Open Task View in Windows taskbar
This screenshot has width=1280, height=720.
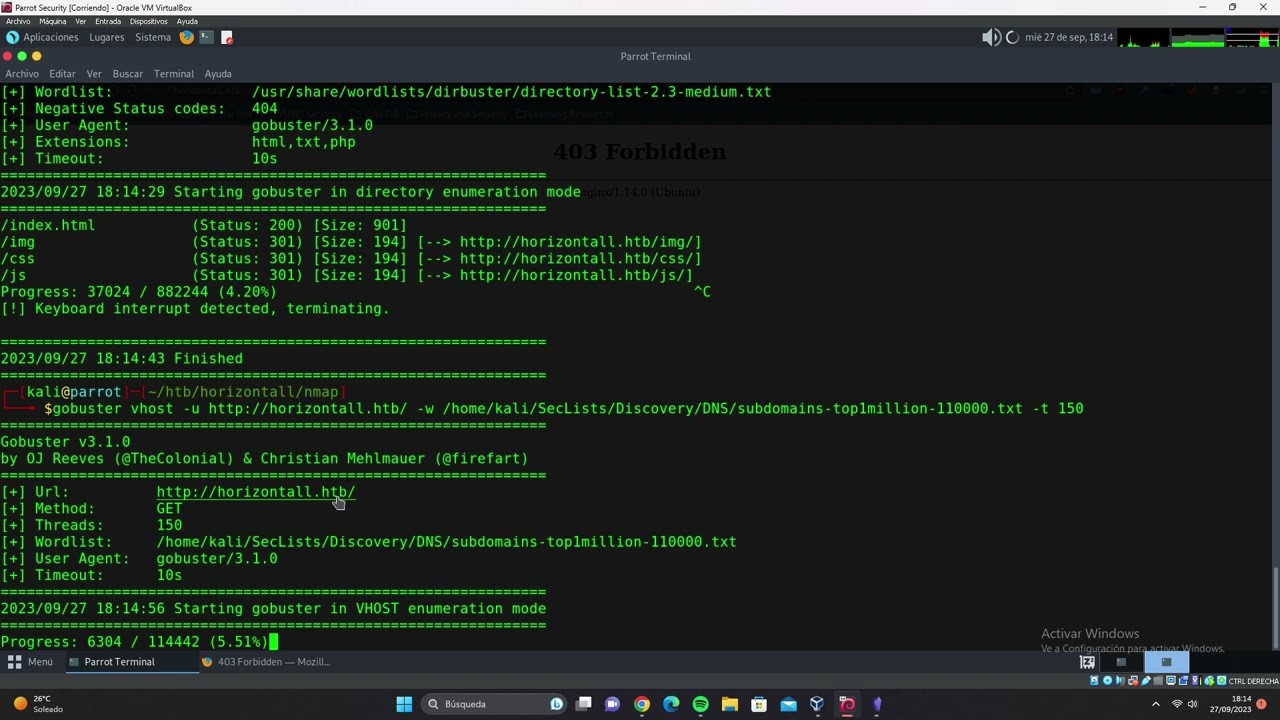[584, 704]
